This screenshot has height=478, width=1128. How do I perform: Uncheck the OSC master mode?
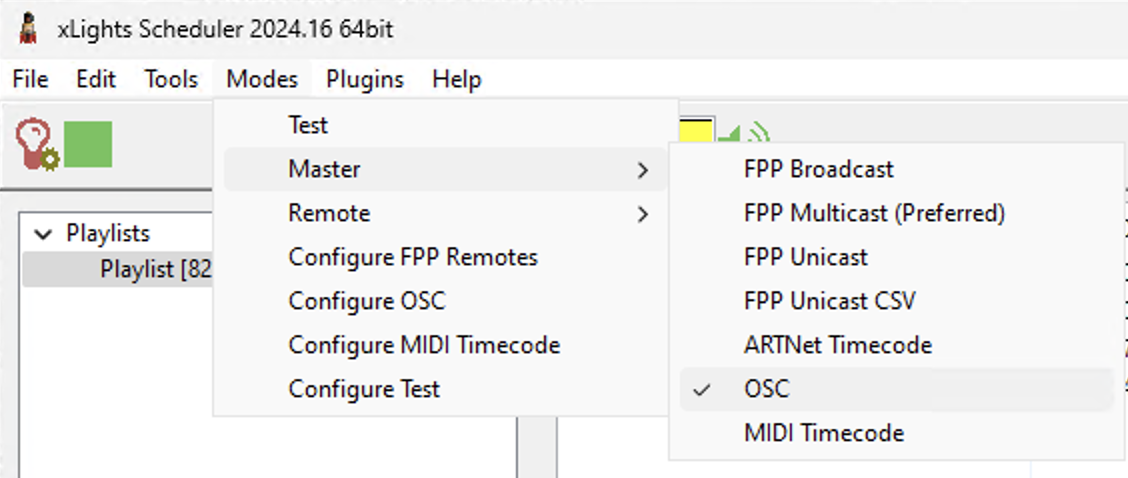coord(767,389)
